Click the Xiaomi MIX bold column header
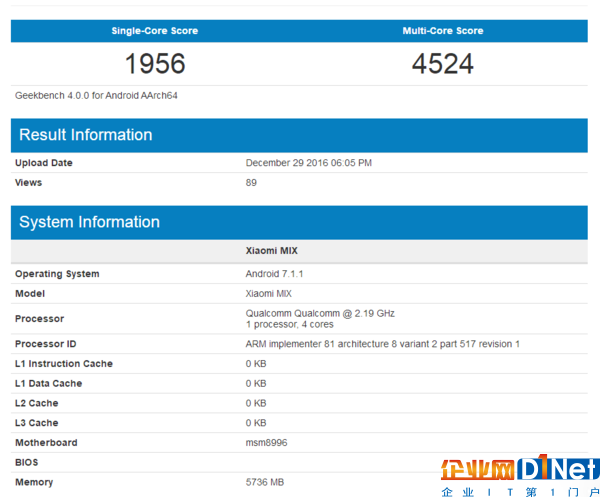 [271, 251]
